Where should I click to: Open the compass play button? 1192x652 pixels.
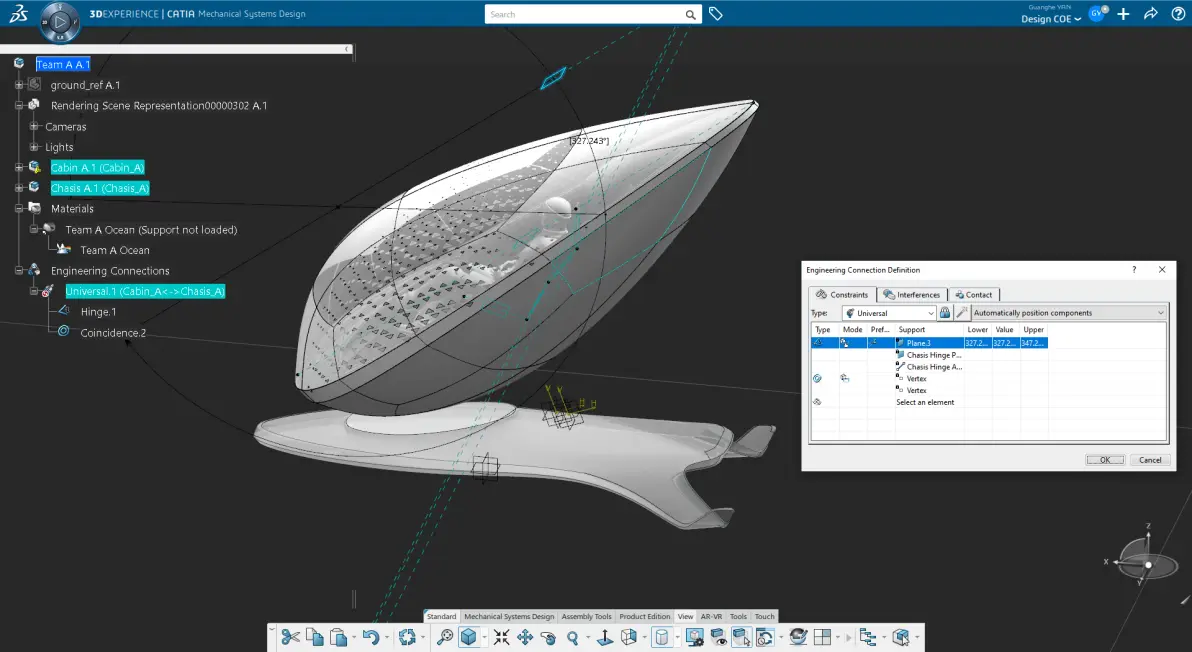coord(59,22)
